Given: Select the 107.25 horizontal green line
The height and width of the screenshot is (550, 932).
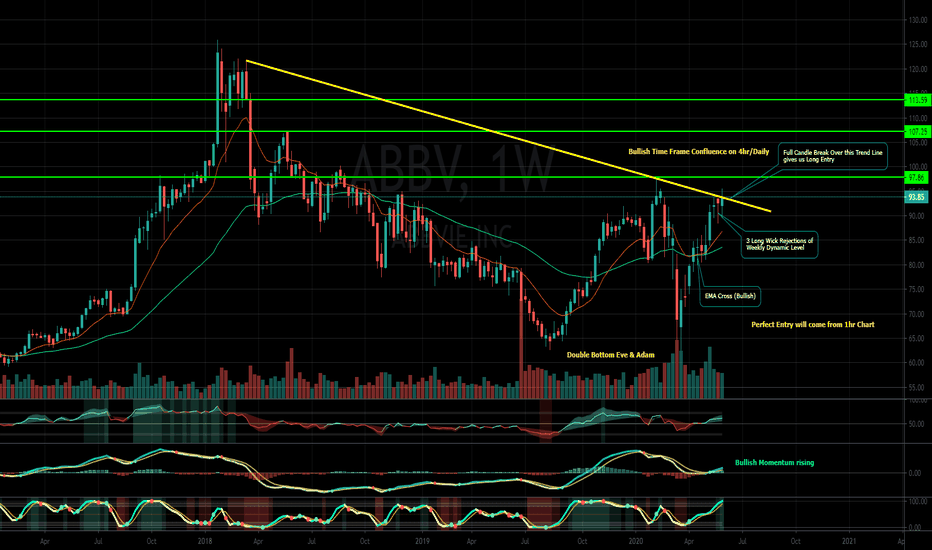Looking at the screenshot, I should pos(452,131).
